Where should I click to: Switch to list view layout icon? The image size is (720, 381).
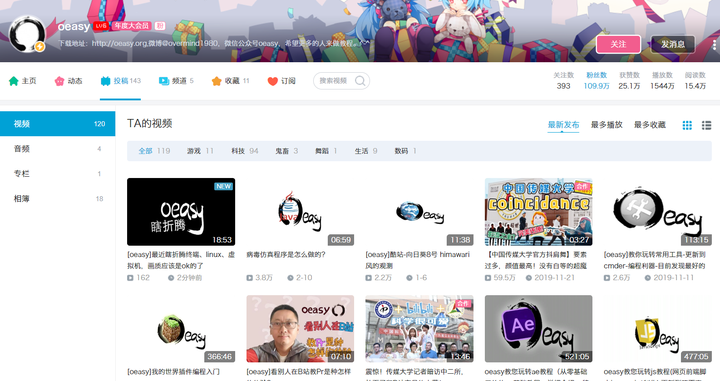[707, 125]
